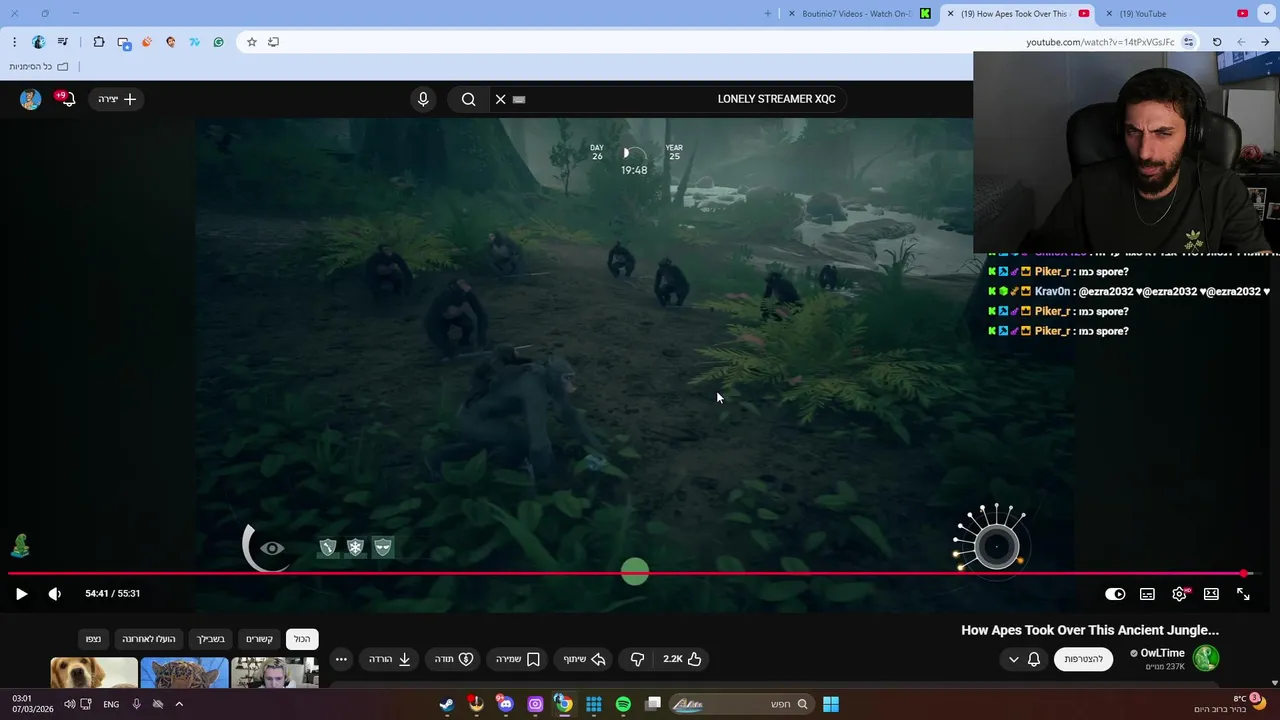
Task: Open the golden dog video thumbnail
Action: [94, 673]
